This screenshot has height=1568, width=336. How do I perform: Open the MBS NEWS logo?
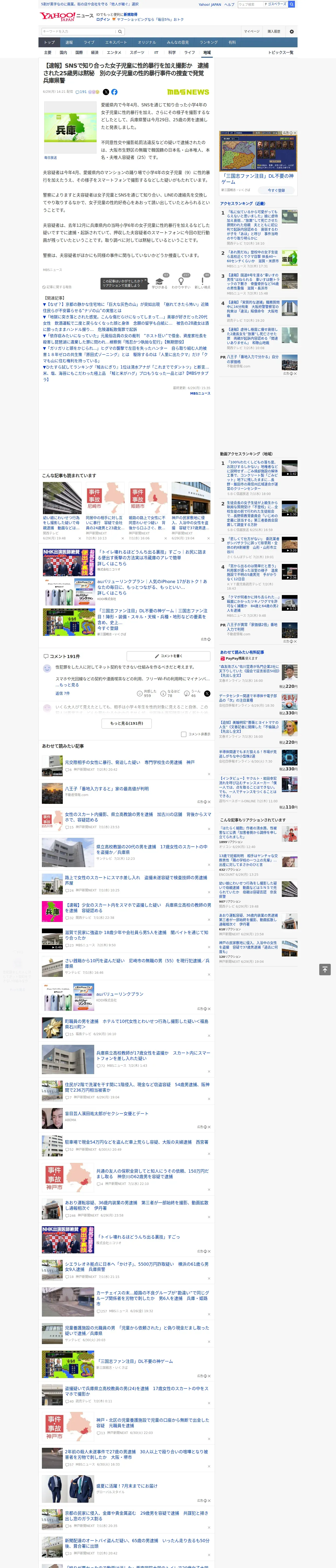(188, 92)
